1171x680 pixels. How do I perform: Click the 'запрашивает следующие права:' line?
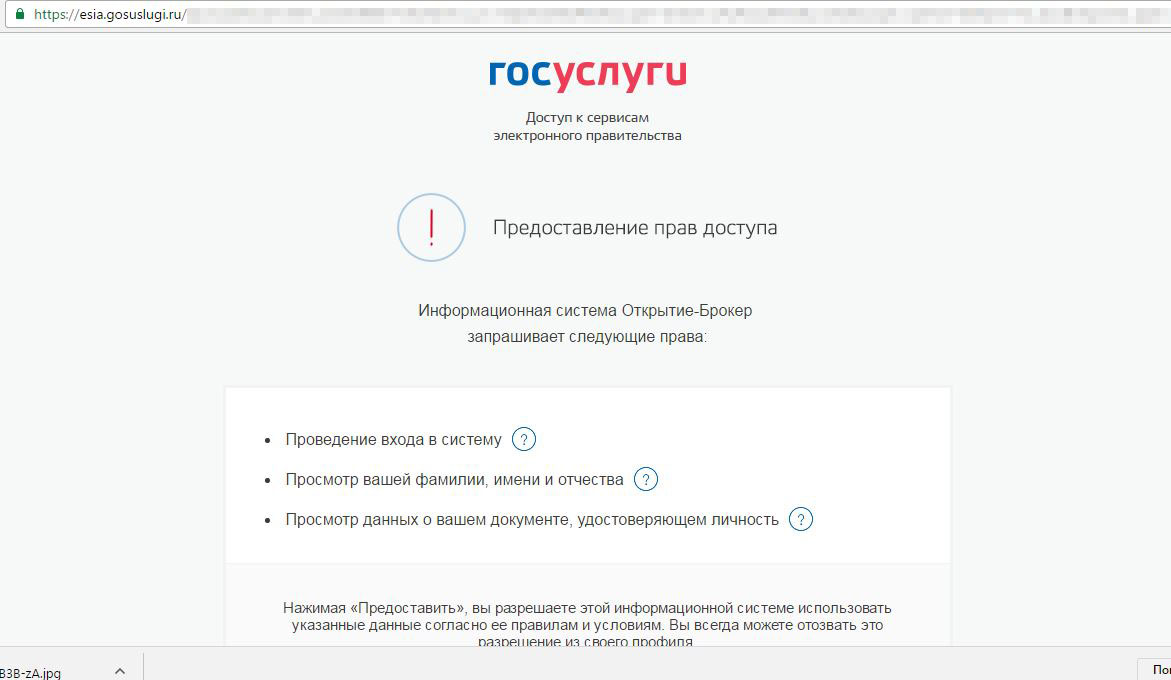pyautogui.click(x=586, y=337)
